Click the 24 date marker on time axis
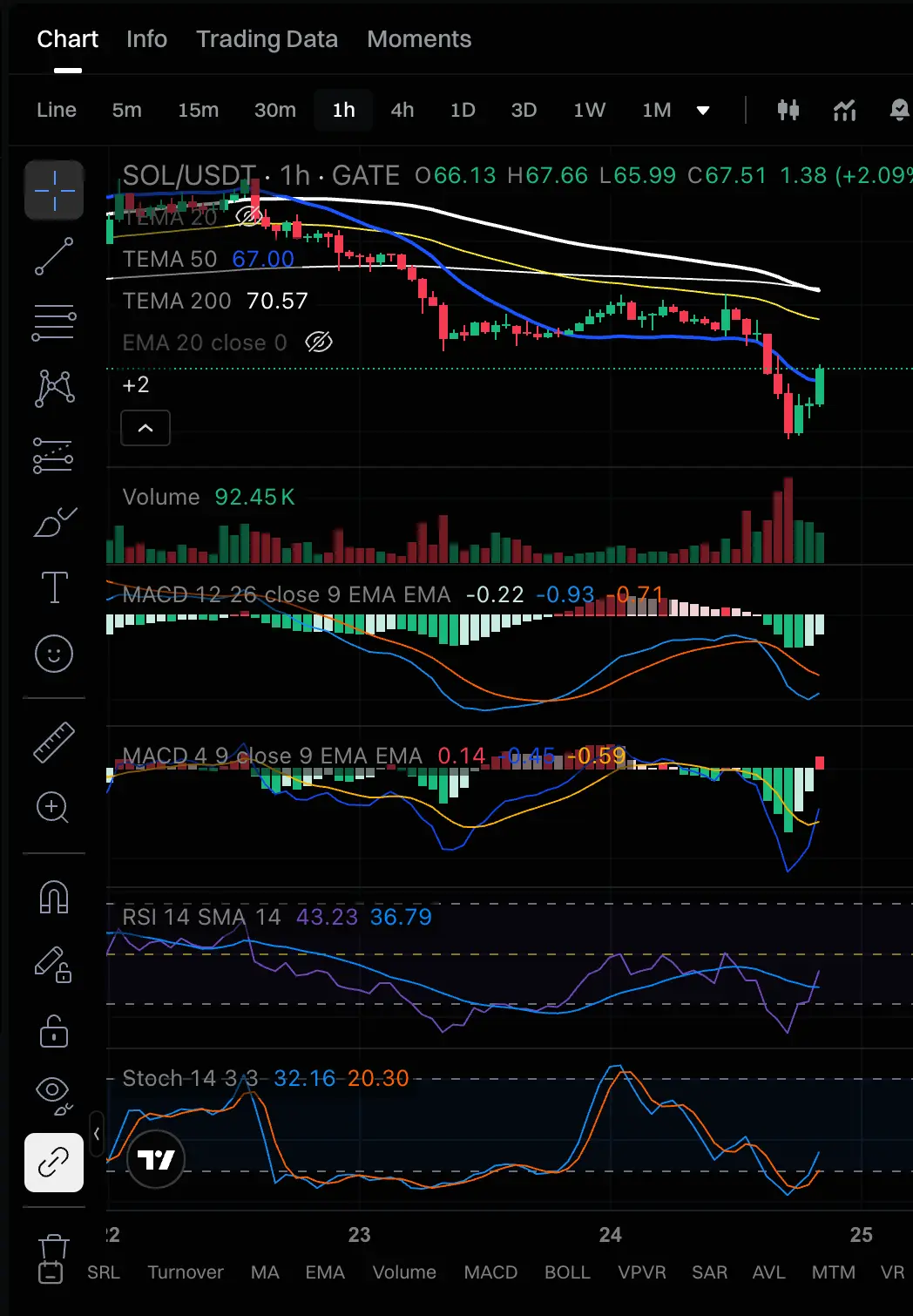913x1316 pixels. coord(611,1235)
